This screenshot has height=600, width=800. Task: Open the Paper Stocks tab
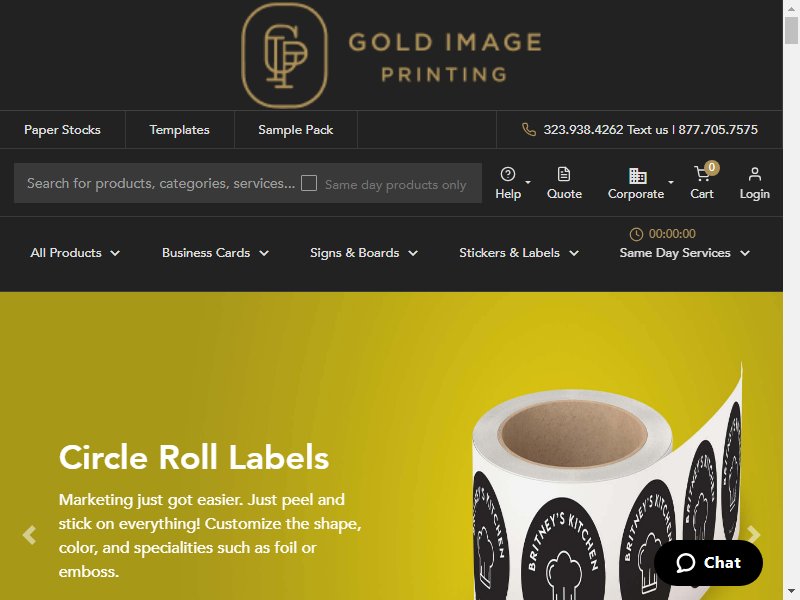click(62, 130)
